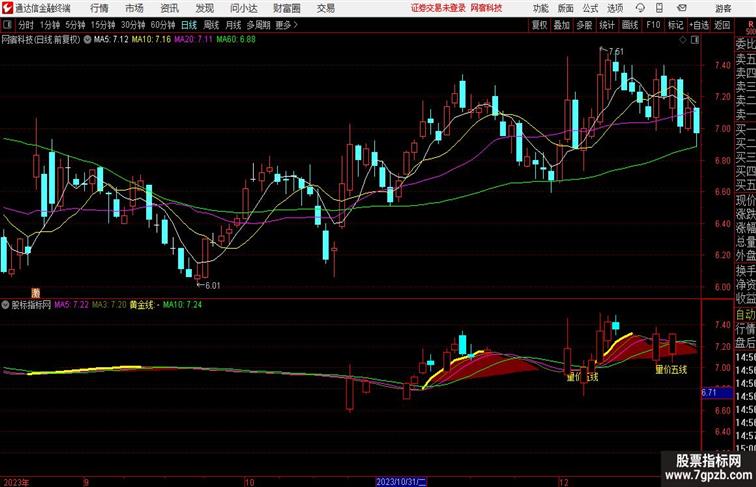
Task: Click the MA60: 6.88 label
Action: click(236, 40)
